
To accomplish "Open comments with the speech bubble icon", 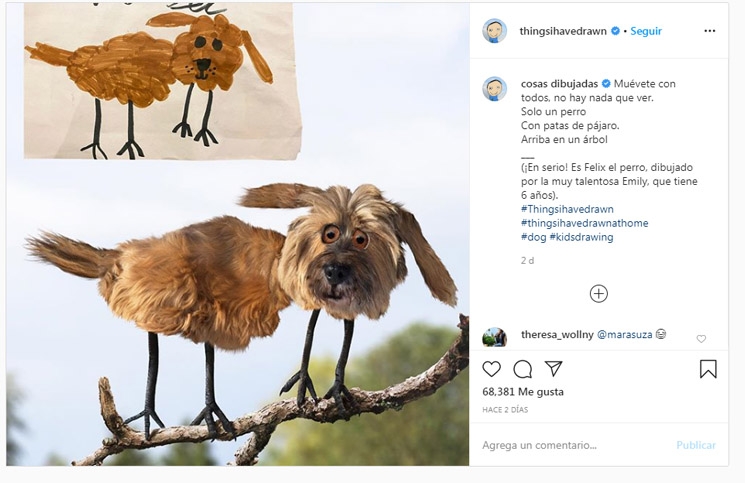I will [x=522, y=369].
